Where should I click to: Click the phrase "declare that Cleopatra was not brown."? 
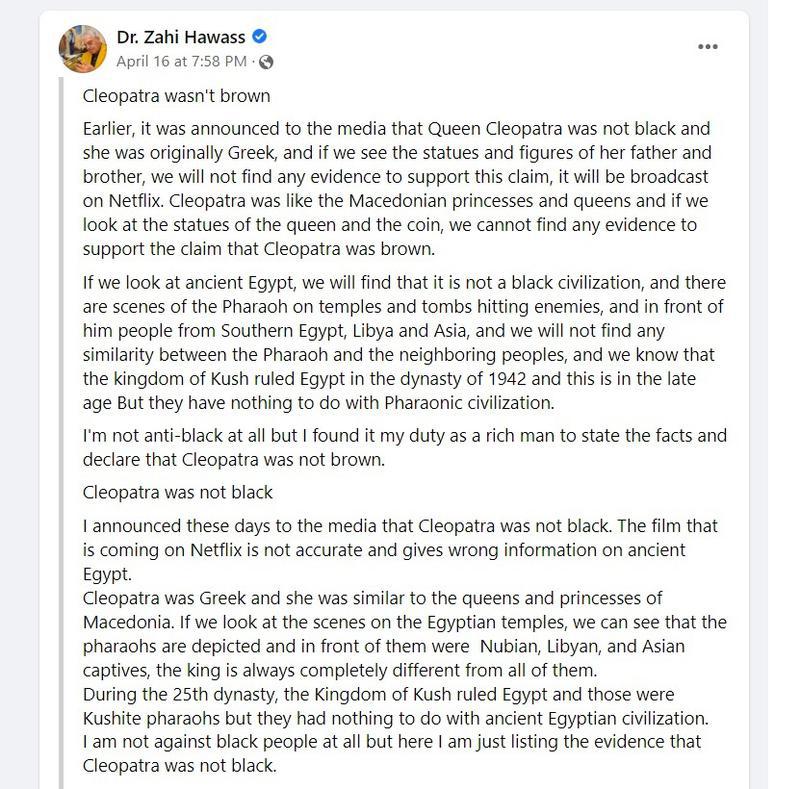(x=234, y=459)
